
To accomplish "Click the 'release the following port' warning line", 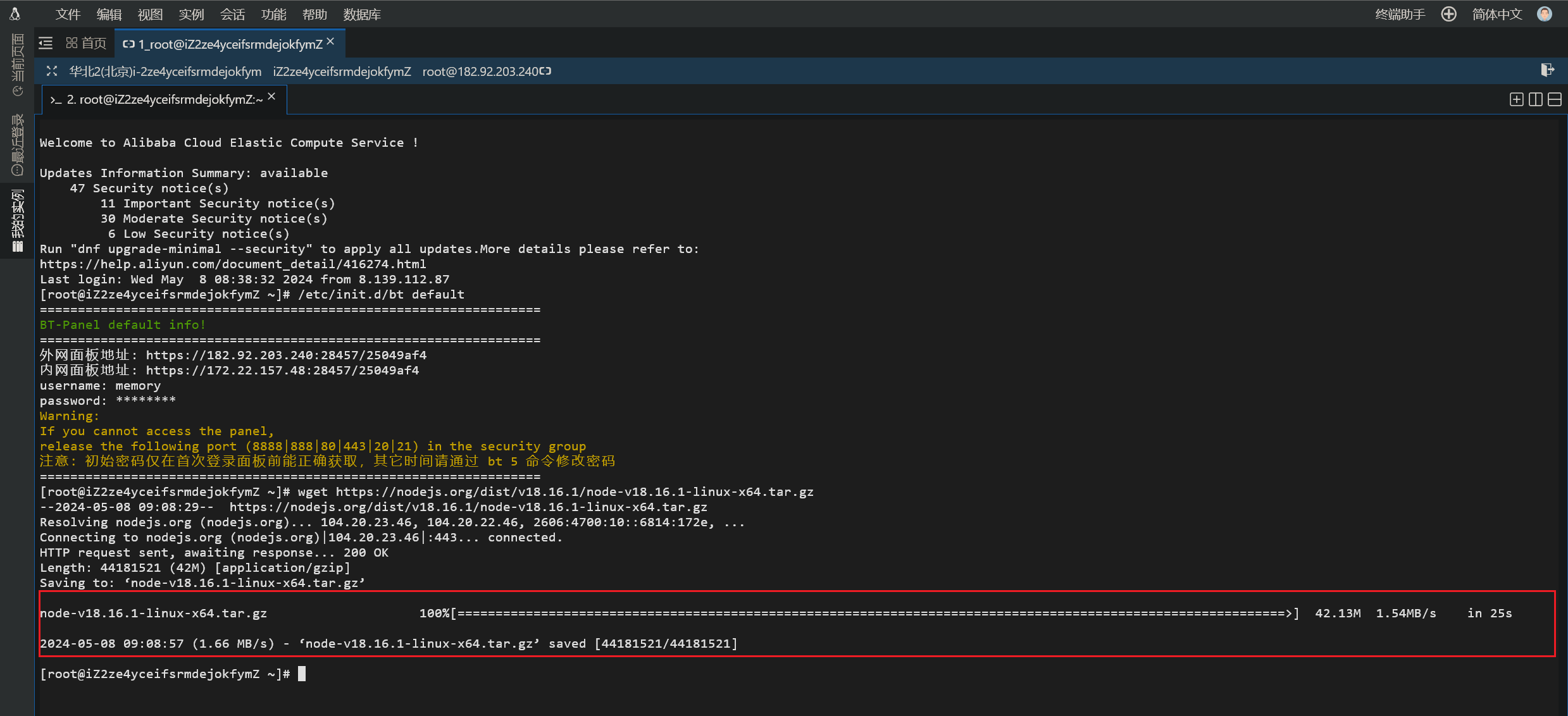I will (313, 447).
